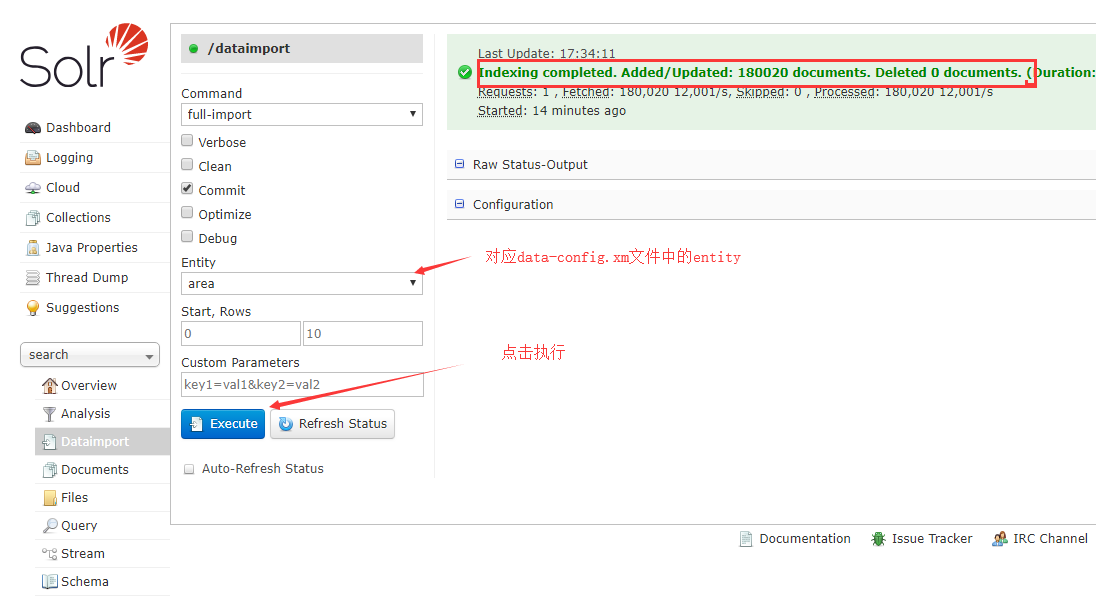The width and height of the screenshot is (1096, 596).
Task: Check the Auto-Refresh Status box
Action: [x=189, y=468]
